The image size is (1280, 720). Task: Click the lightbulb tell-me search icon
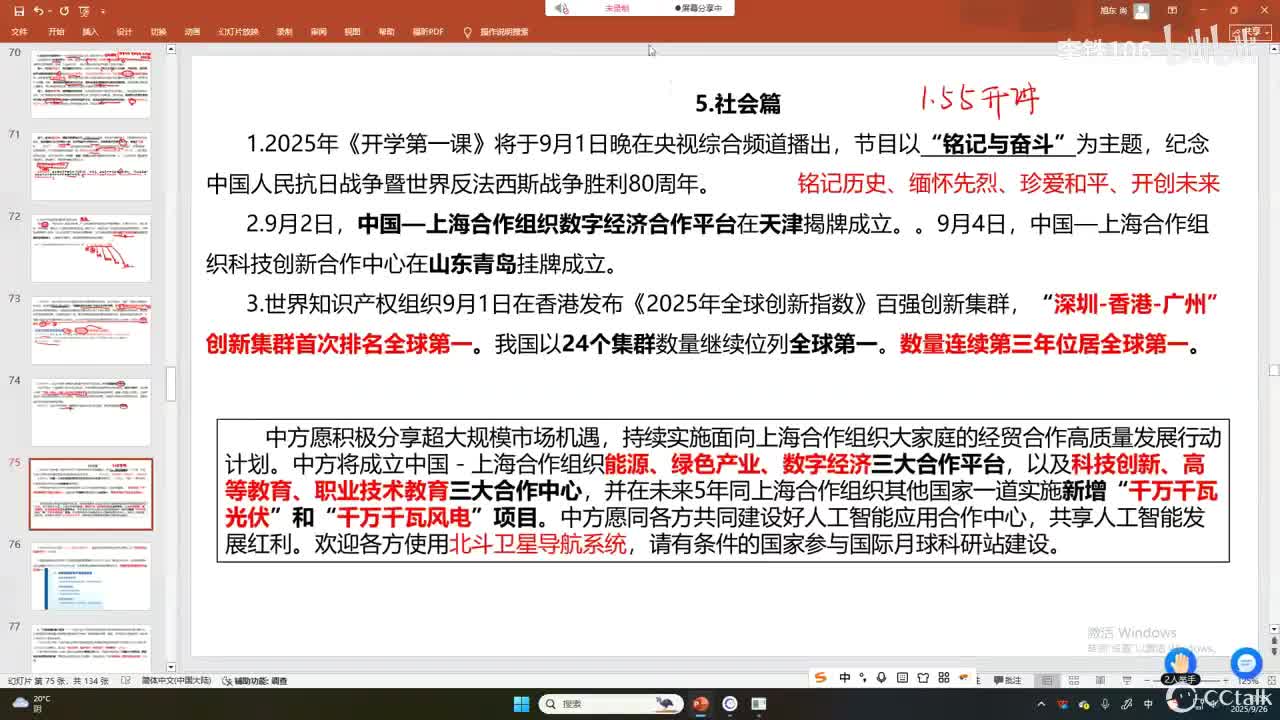[x=467, y=32]
